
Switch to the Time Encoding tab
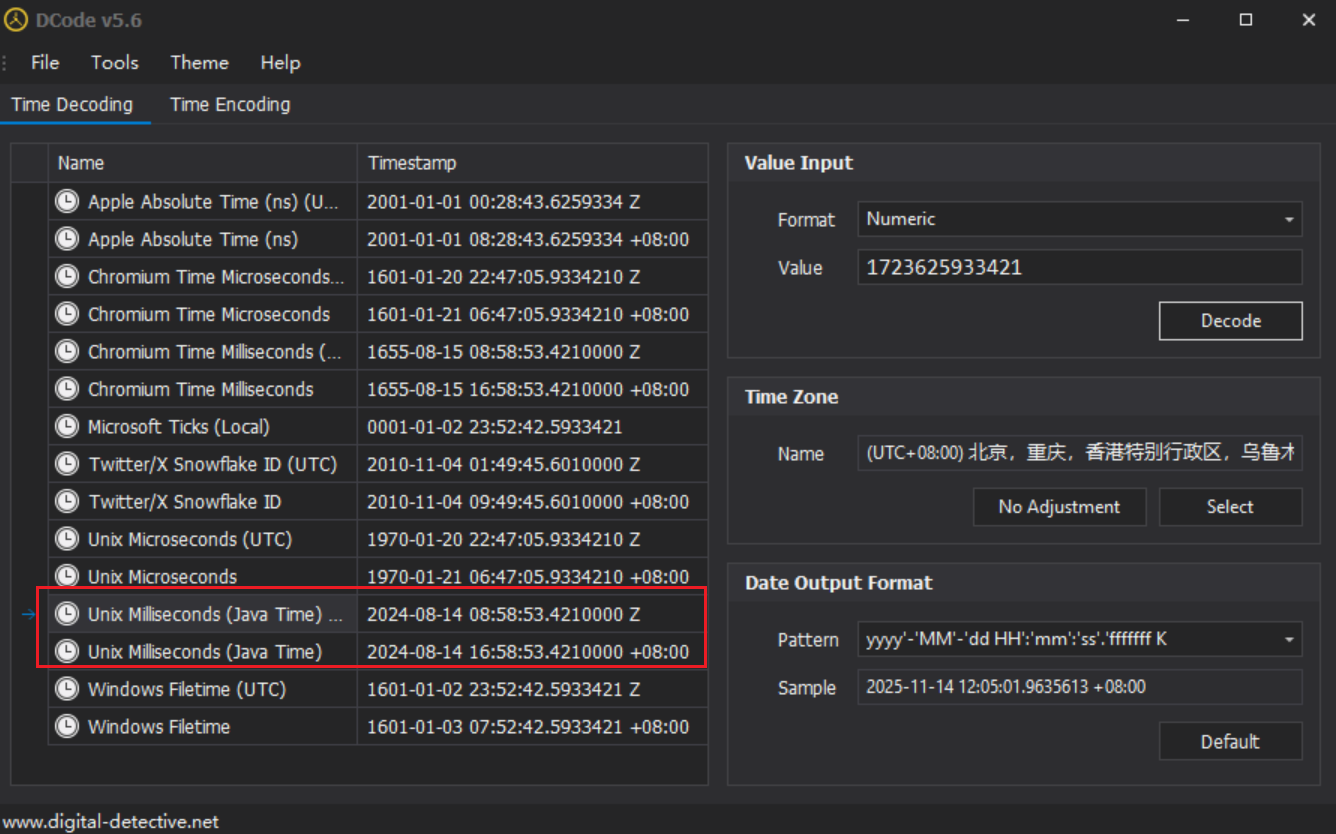pyautogui.click(x=230, y=104)
